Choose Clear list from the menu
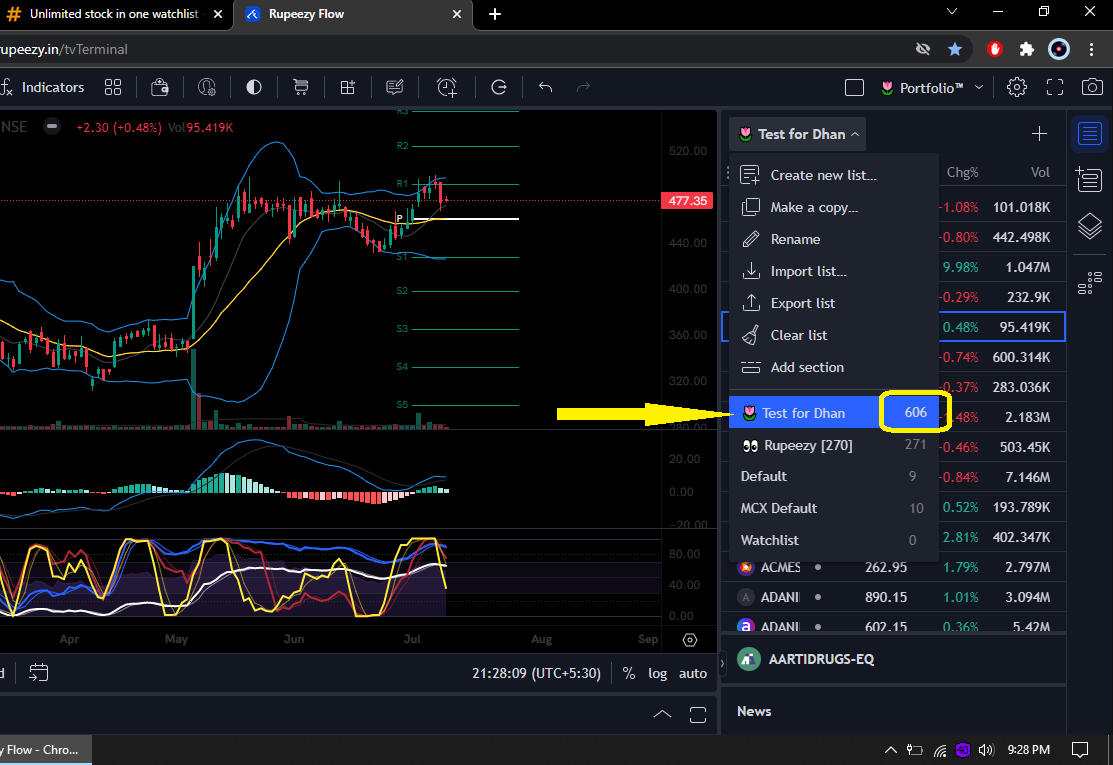This screenshot has width=1113, height=765. tap(833, 335)
